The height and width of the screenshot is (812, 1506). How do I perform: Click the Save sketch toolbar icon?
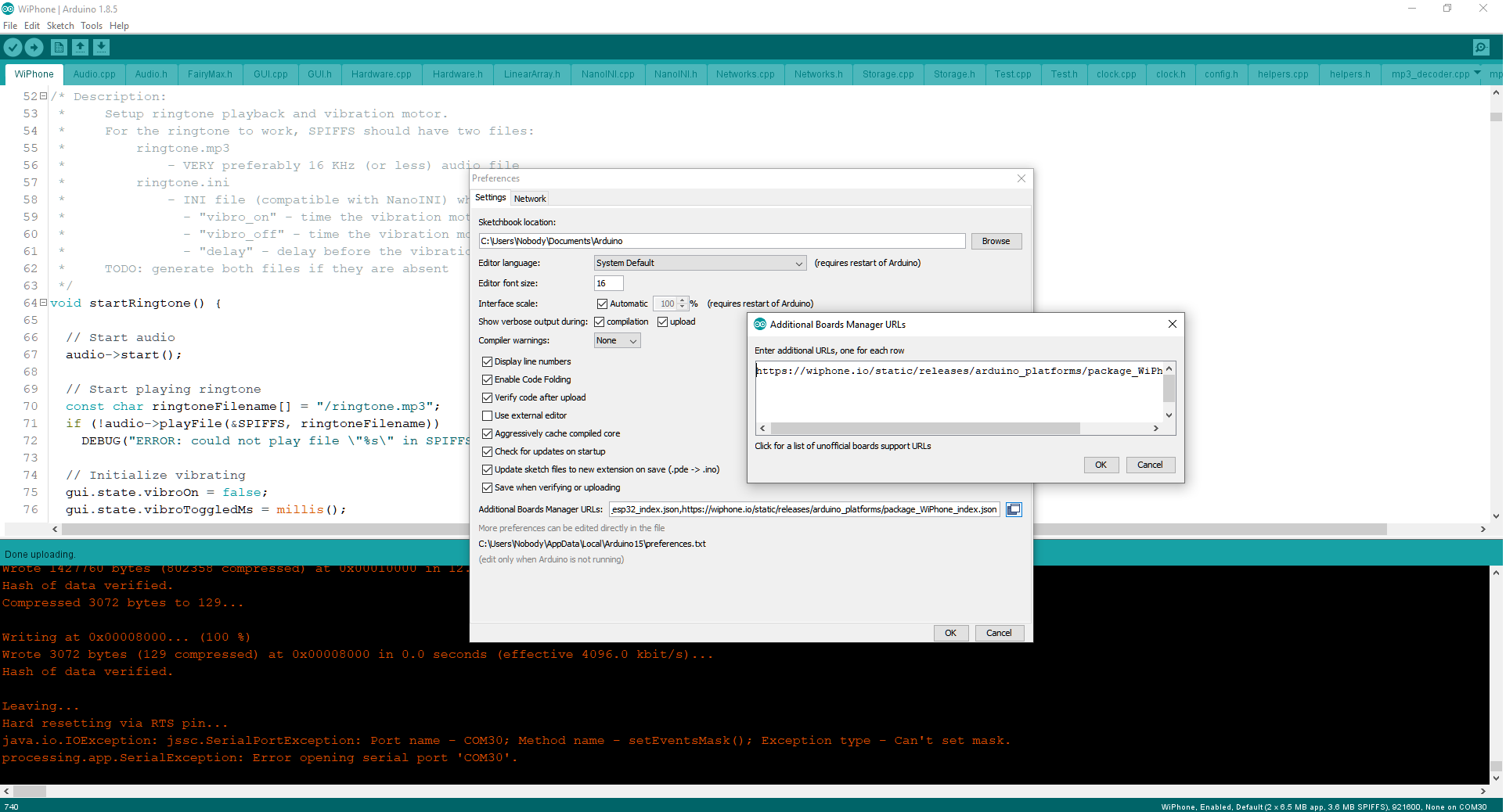click(x=101, y=48)
